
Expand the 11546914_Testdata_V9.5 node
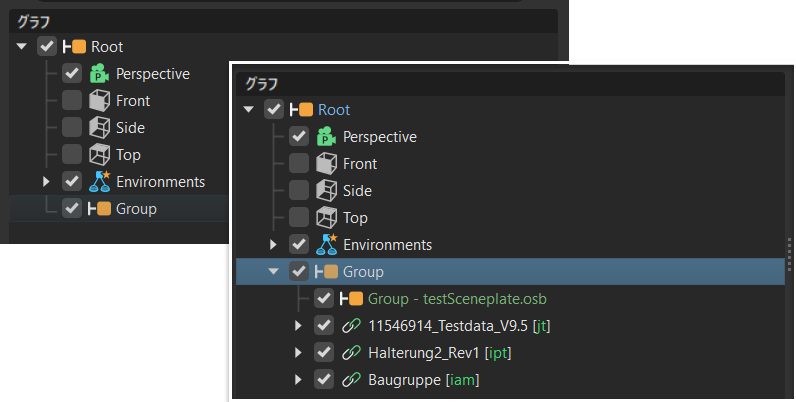(x=298, y=326)
